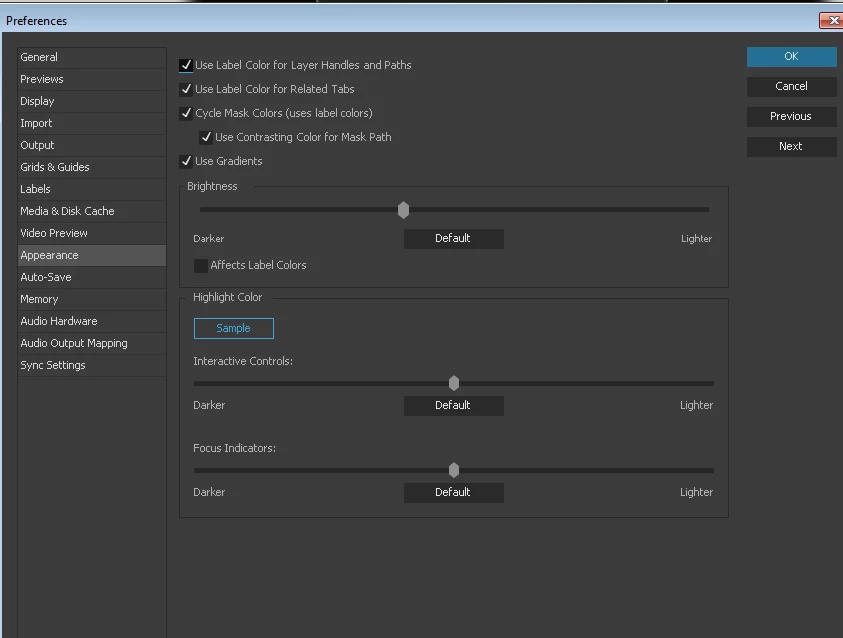Image resolution: width=843 pixels, height=638 pixels.
Task: Reset Brightness with its Default button
Action: click(x=454, y=239)
